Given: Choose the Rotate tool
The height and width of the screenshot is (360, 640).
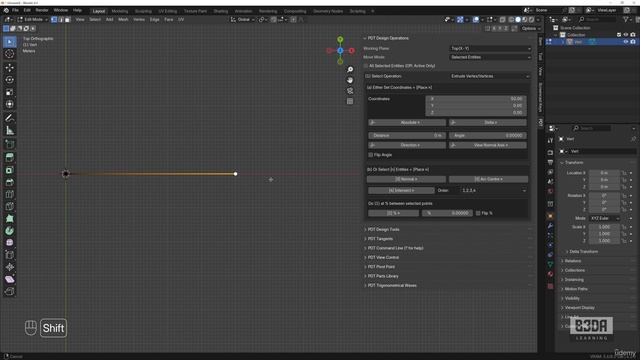Looking at the screenshot, I should 9,80.
